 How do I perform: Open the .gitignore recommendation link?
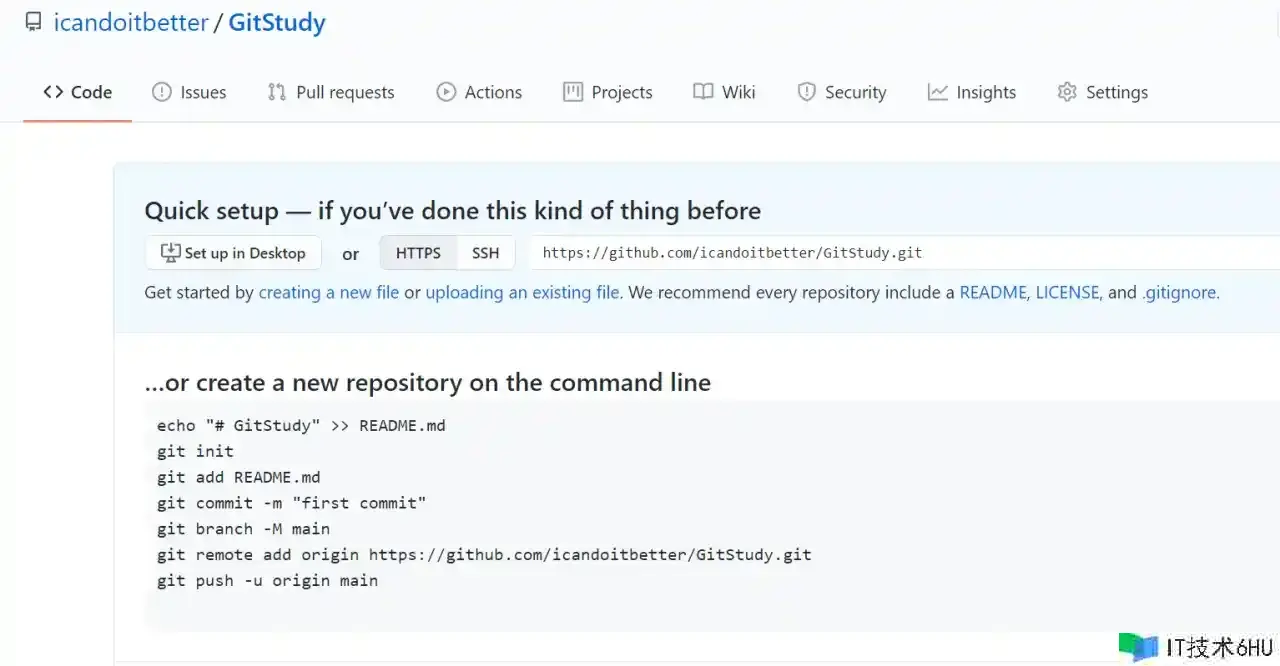1180,293
